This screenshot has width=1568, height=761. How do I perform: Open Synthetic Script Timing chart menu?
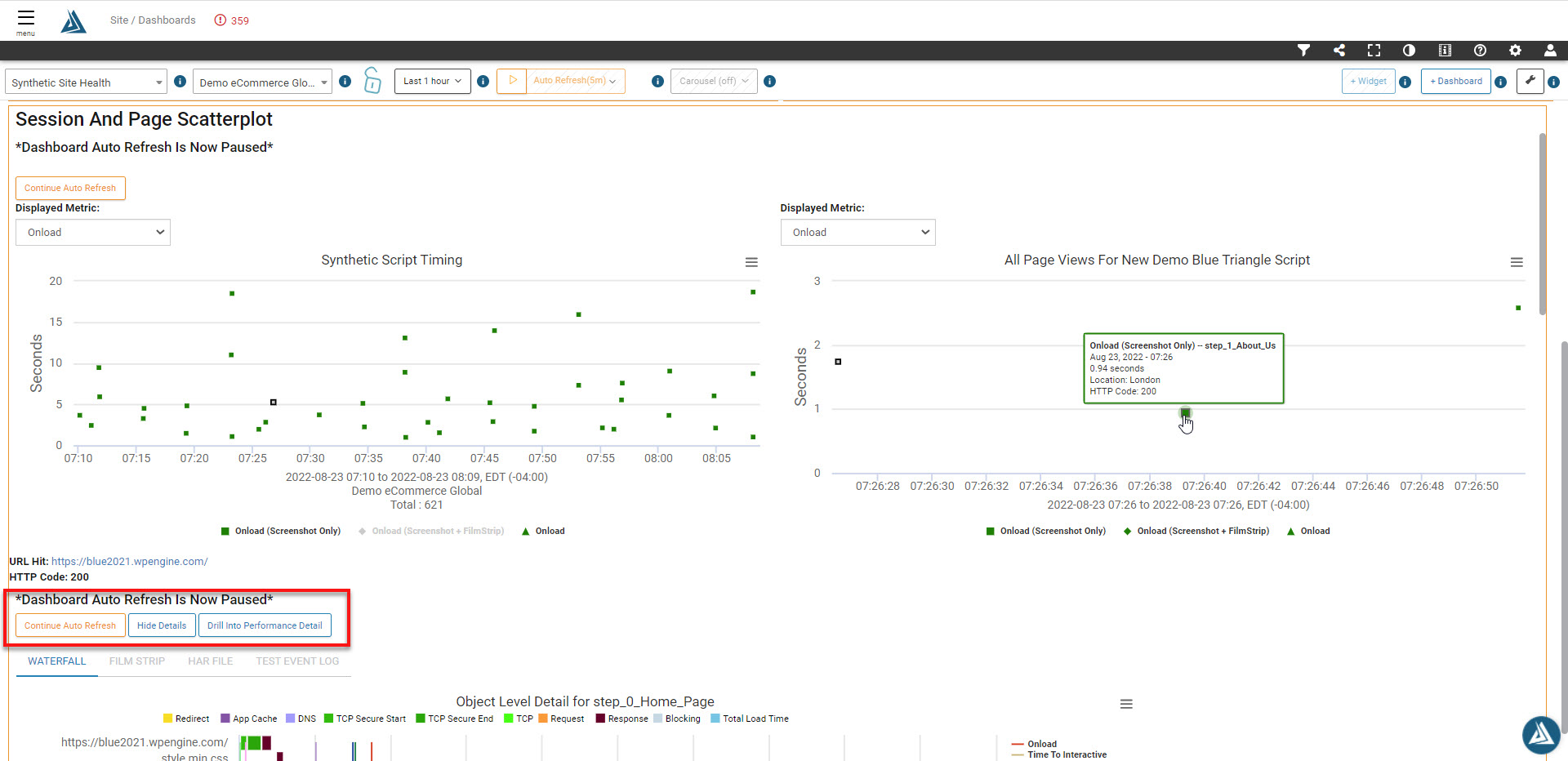(751, 262)
